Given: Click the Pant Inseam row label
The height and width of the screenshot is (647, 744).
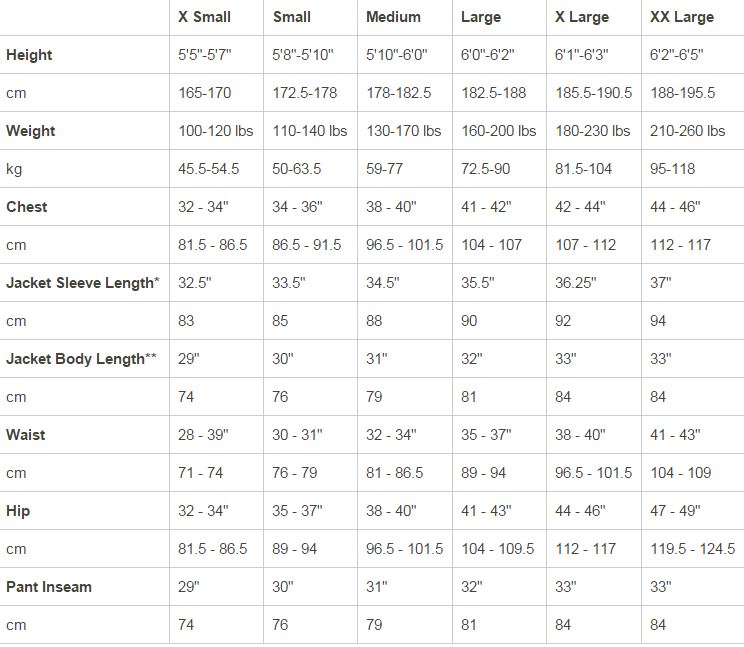Looking at the screenshot, I should point(49,587).
